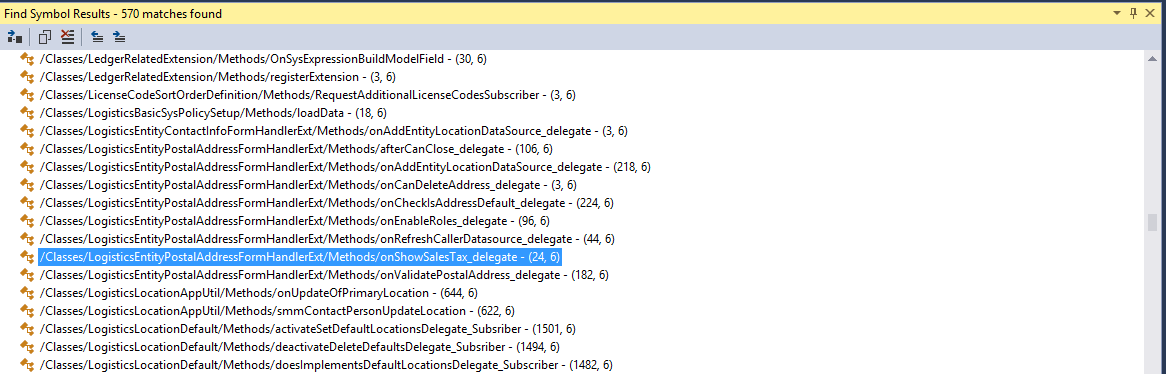Image resolution: width=1166 pixels, height=374 pixels.
Task: Click the Go To Definition toolbar icon
Action: click(14, 36)
